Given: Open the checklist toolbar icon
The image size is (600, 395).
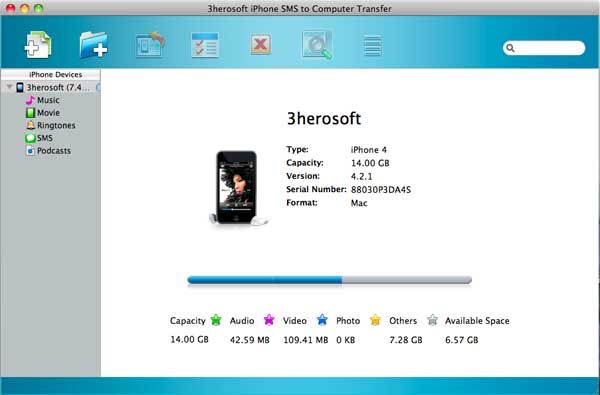Looking at the screenshot, I should (205, 45).
